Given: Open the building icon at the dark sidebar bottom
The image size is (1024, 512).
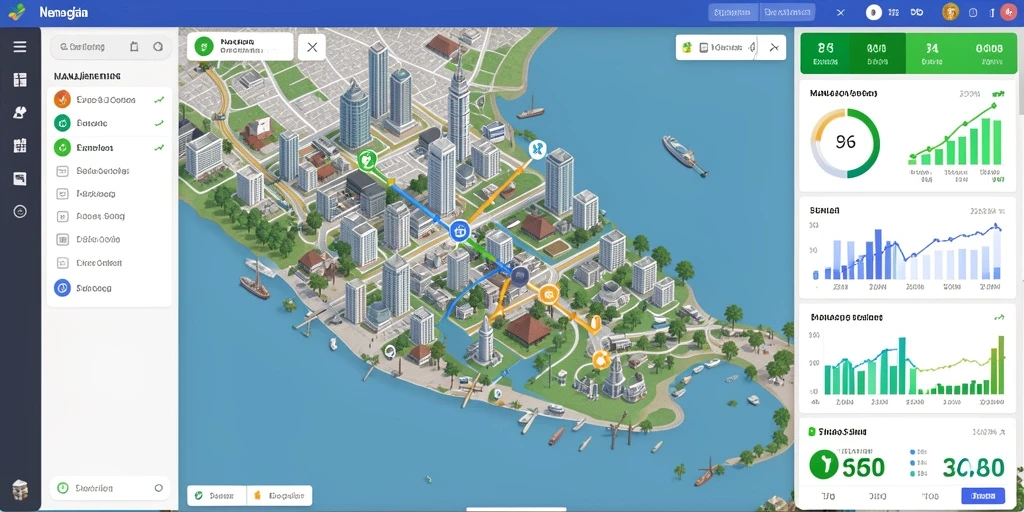Looking at the screenshot, I should [20, 489].
